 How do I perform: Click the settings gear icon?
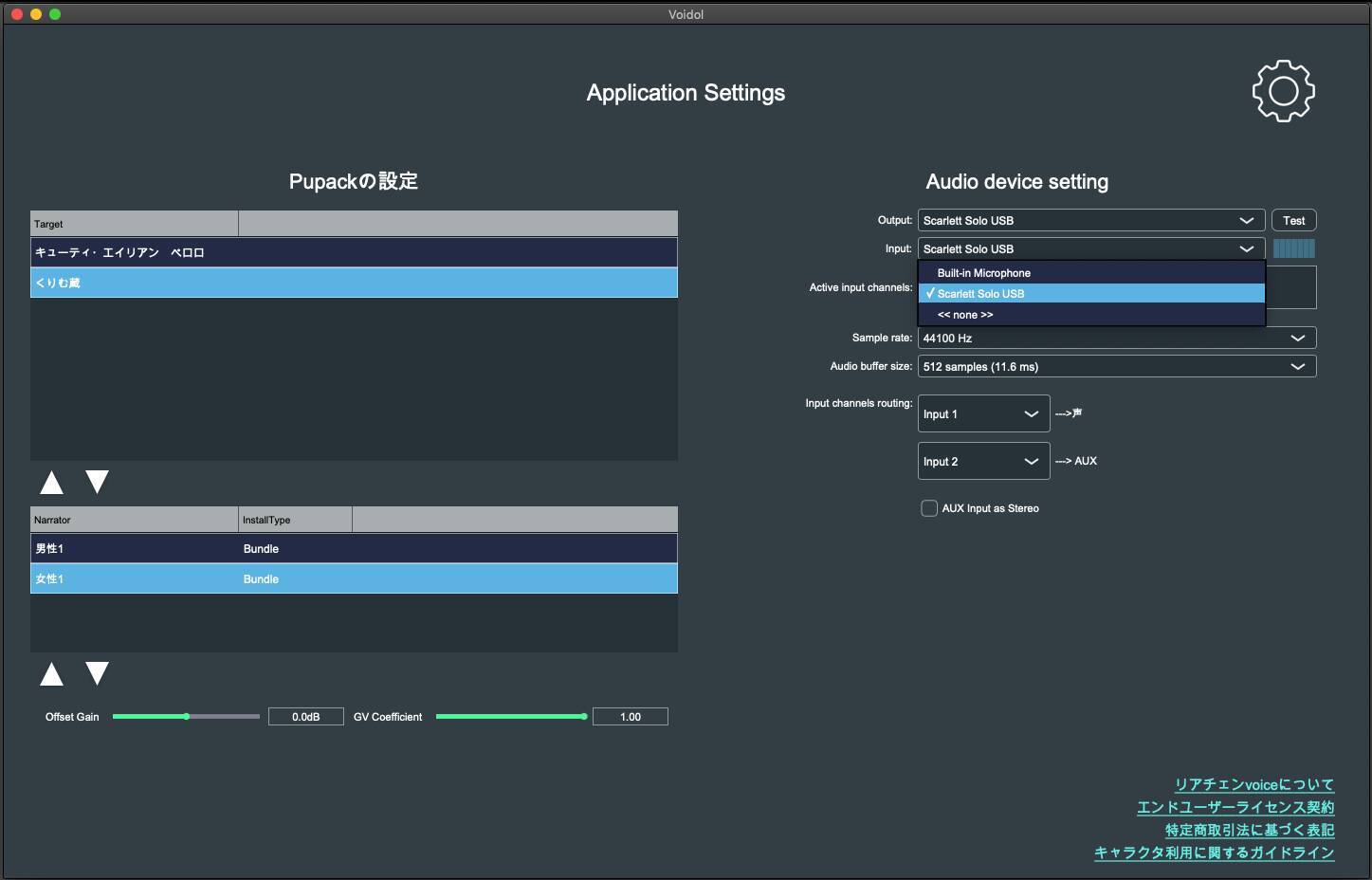pos(1283,91)
